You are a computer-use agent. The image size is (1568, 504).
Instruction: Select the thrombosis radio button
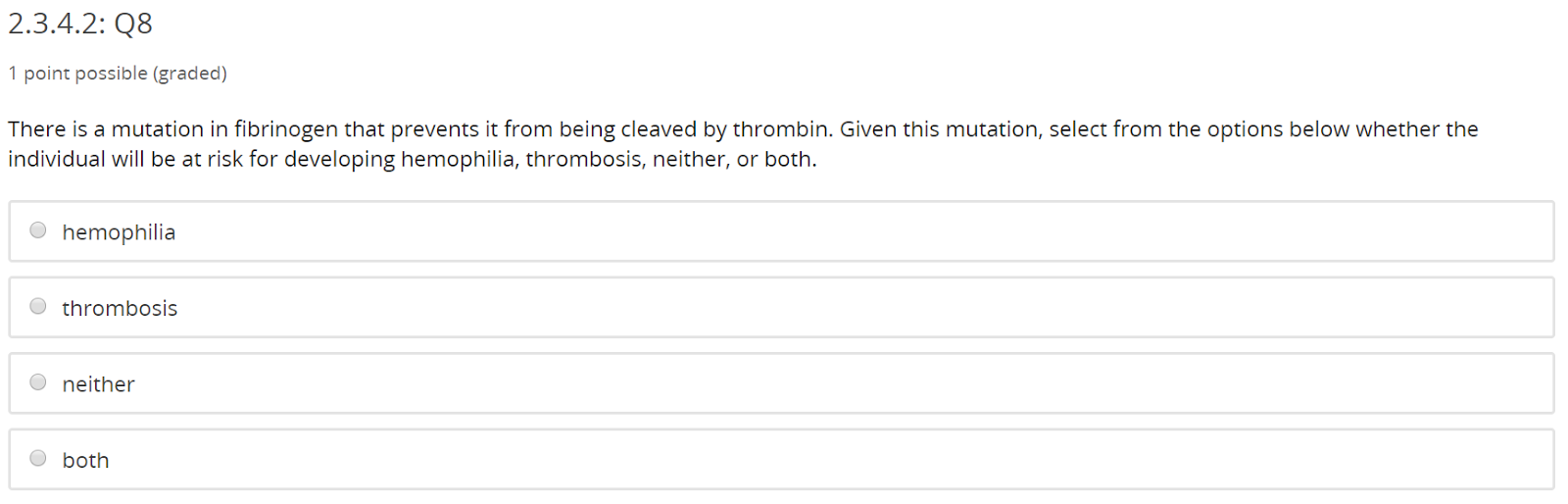(x=38, y=306)
